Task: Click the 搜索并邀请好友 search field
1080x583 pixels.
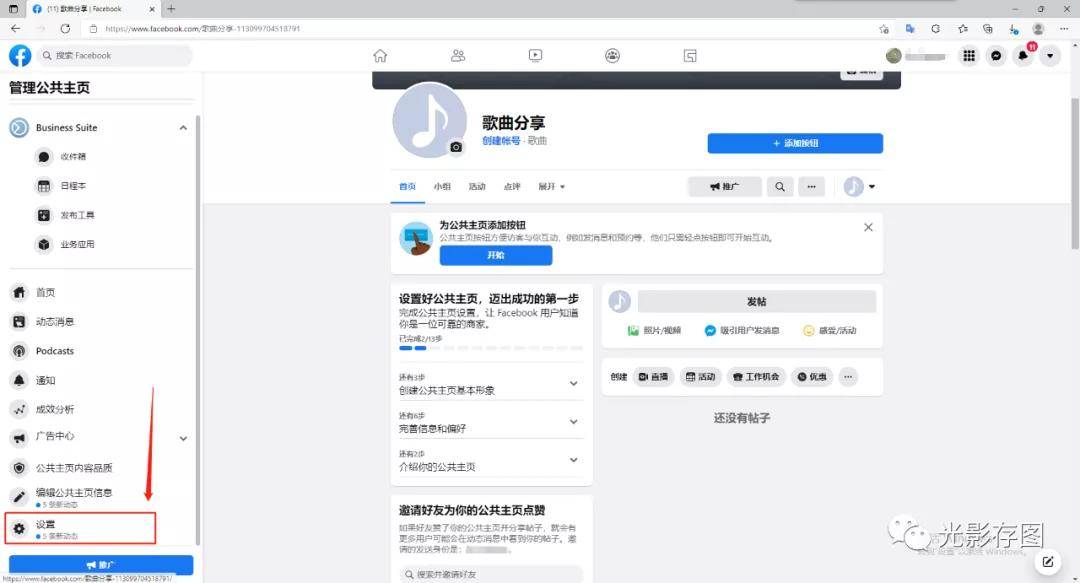Action: 491,574
